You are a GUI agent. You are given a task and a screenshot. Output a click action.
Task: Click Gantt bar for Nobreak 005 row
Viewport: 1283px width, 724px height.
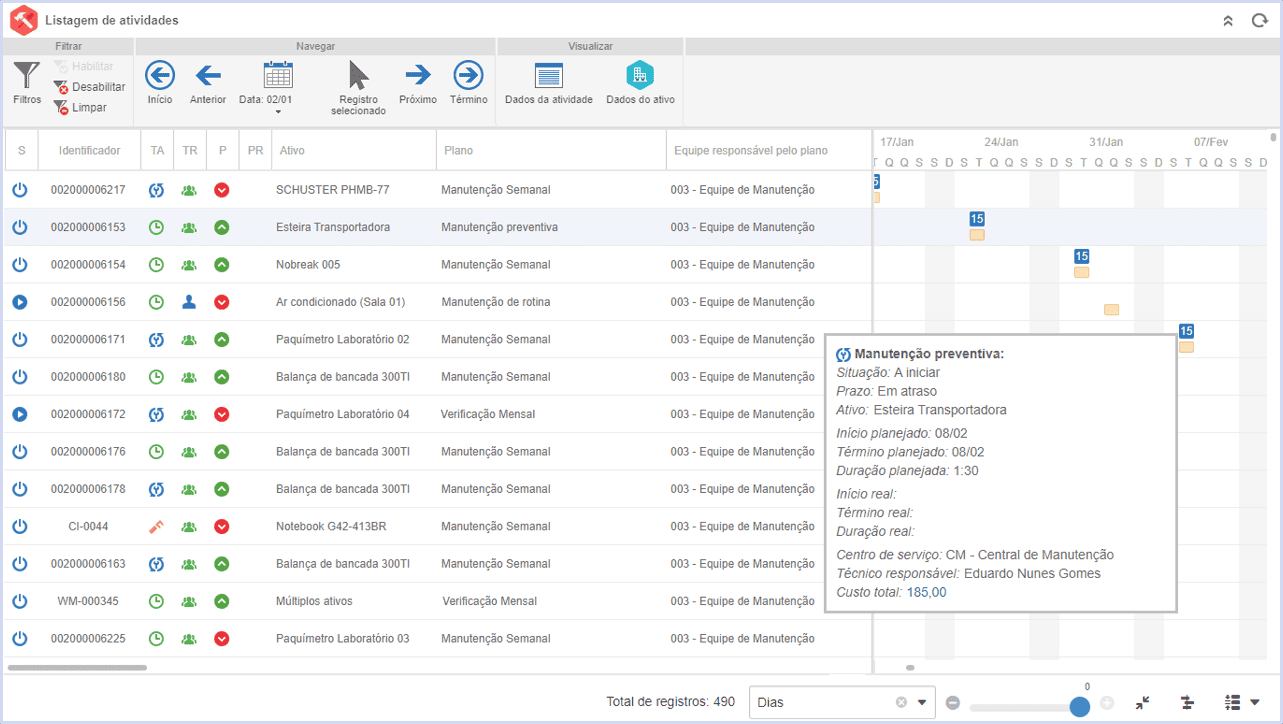coord(1081,272)
